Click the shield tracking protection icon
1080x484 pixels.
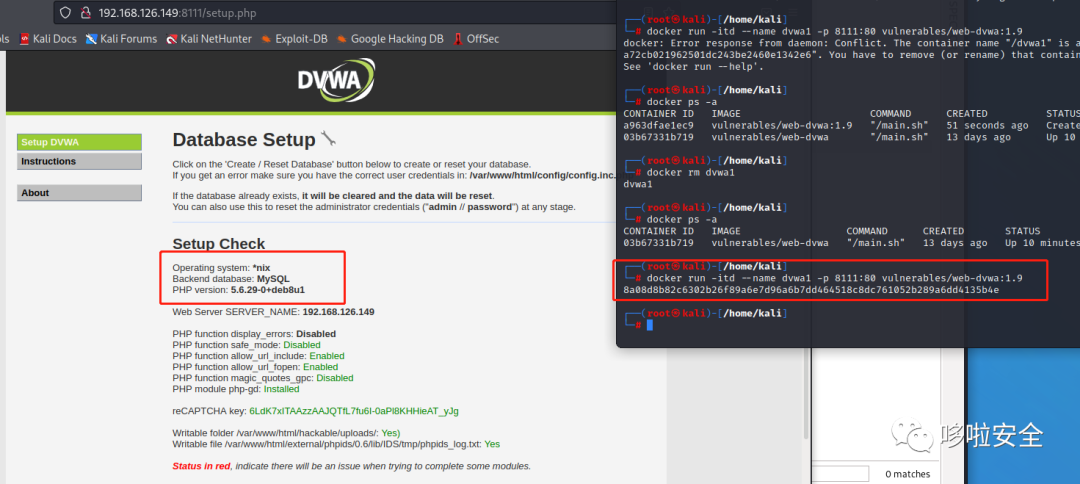65,12
